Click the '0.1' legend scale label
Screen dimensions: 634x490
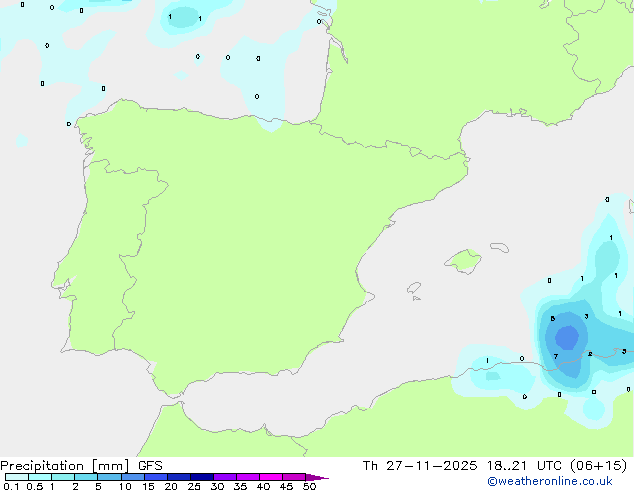pos(11,486)
